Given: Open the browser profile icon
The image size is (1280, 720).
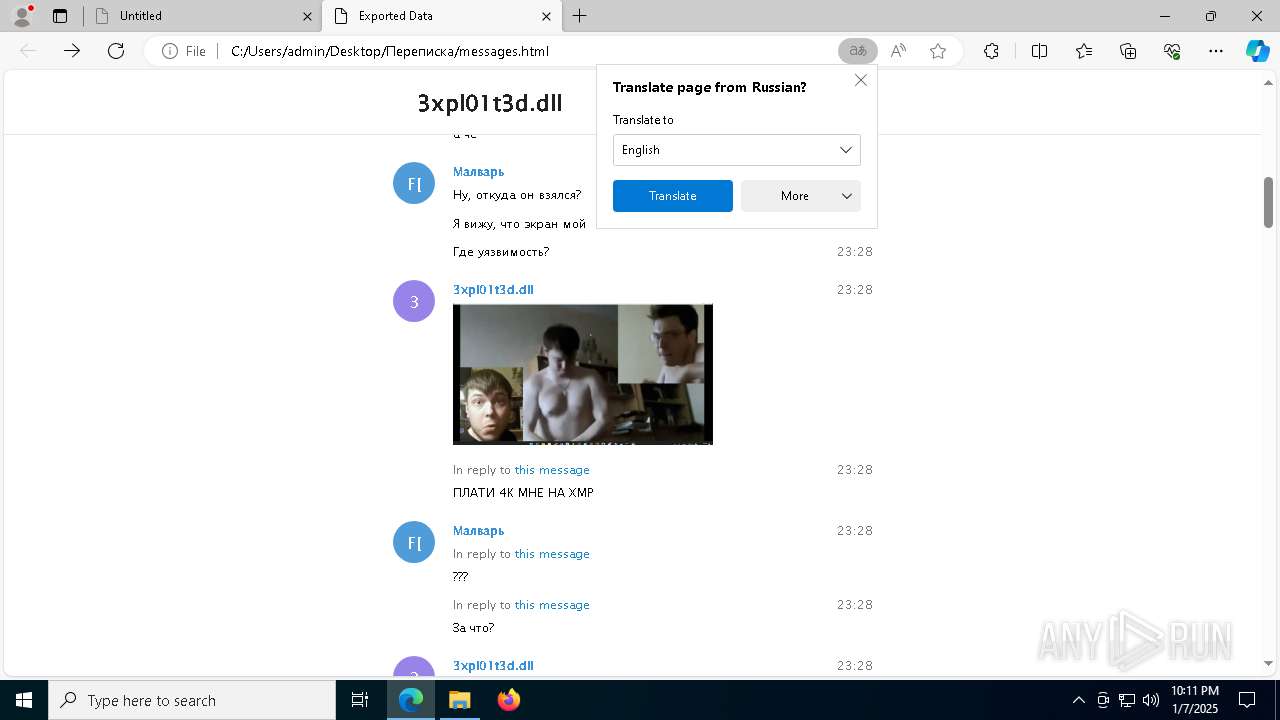Looking at the screenshot, I should [x=21, y=16].
